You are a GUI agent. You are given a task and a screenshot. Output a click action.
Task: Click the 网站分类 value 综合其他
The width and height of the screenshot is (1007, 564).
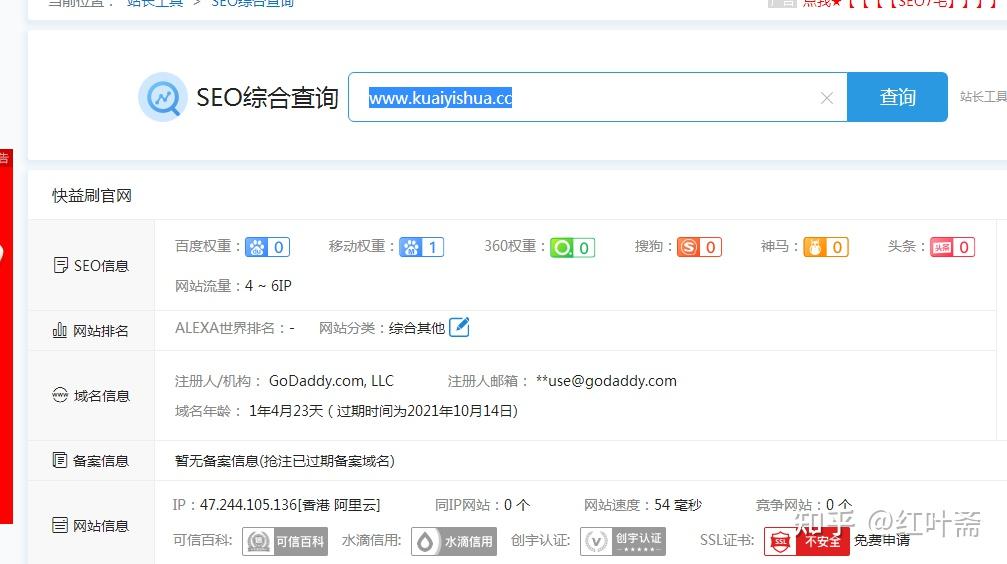tap(417, 328)
